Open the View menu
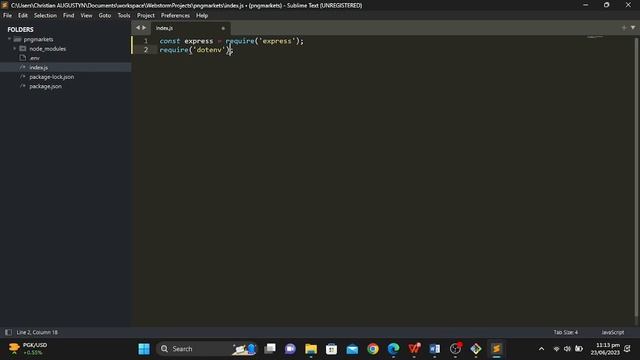The width and height of the screenshot is (640, 360). click(x=86, y=16)
